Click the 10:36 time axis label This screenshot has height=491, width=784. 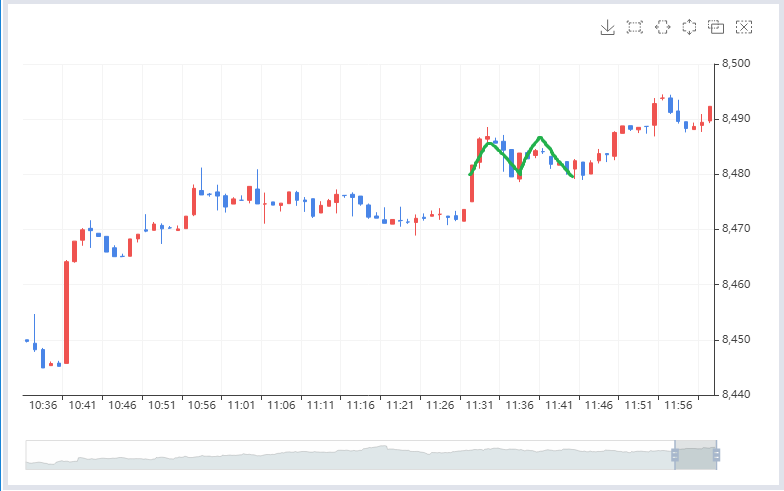tap(43, 406)
